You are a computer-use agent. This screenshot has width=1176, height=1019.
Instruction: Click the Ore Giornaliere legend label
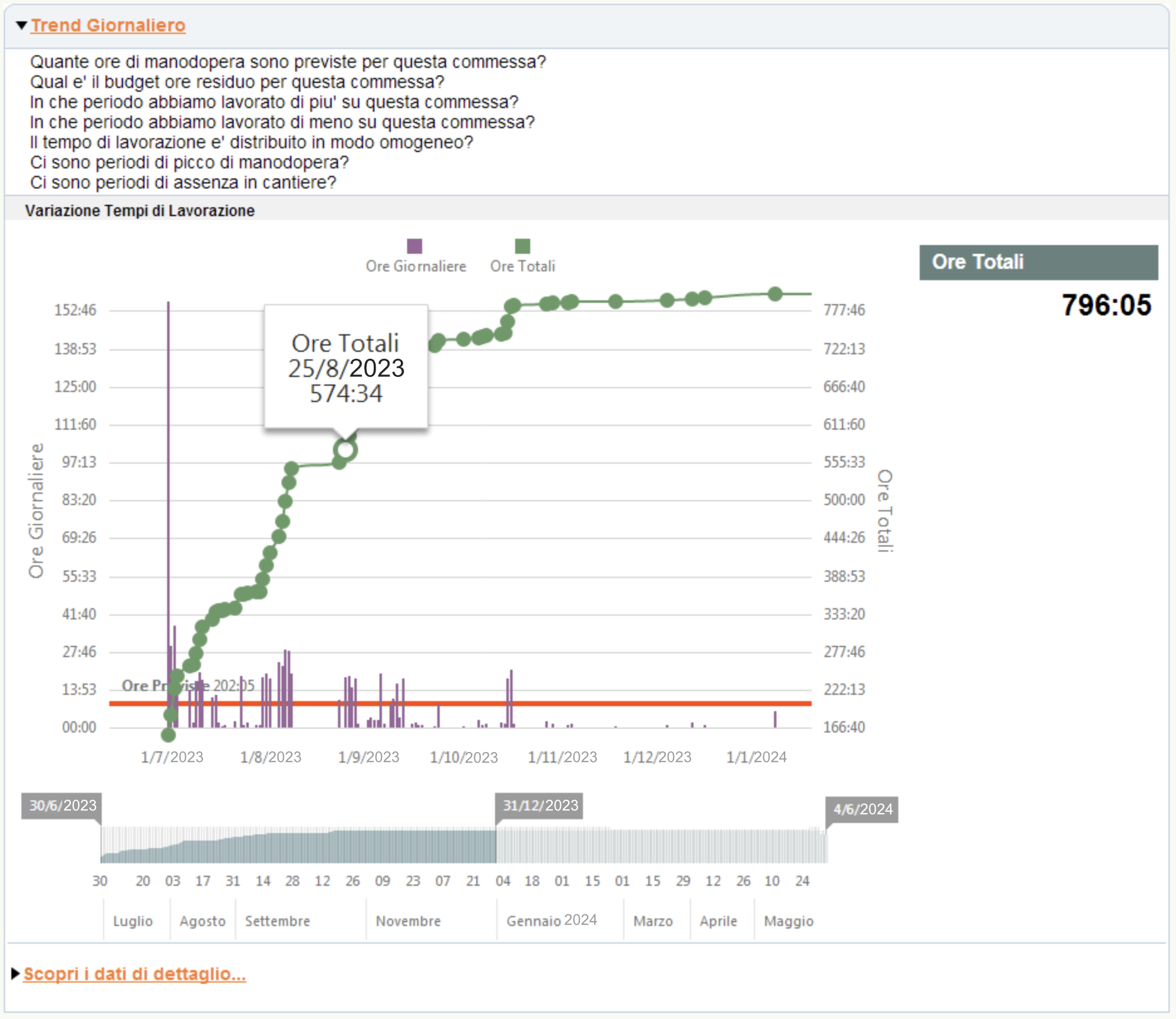(416, 266)
